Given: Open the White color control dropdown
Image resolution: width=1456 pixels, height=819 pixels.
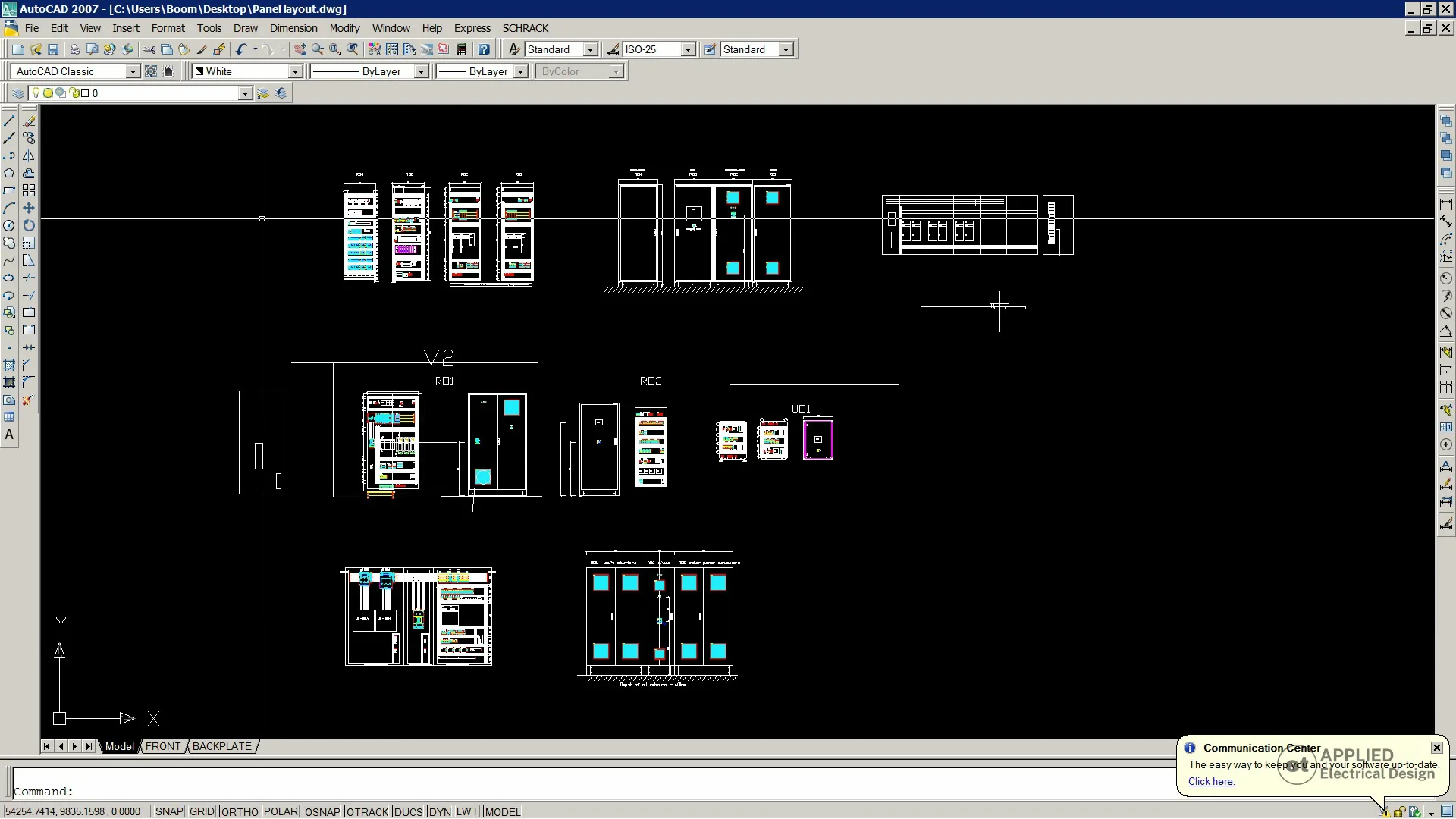Looking at the screenshot, I should point(295,71).
